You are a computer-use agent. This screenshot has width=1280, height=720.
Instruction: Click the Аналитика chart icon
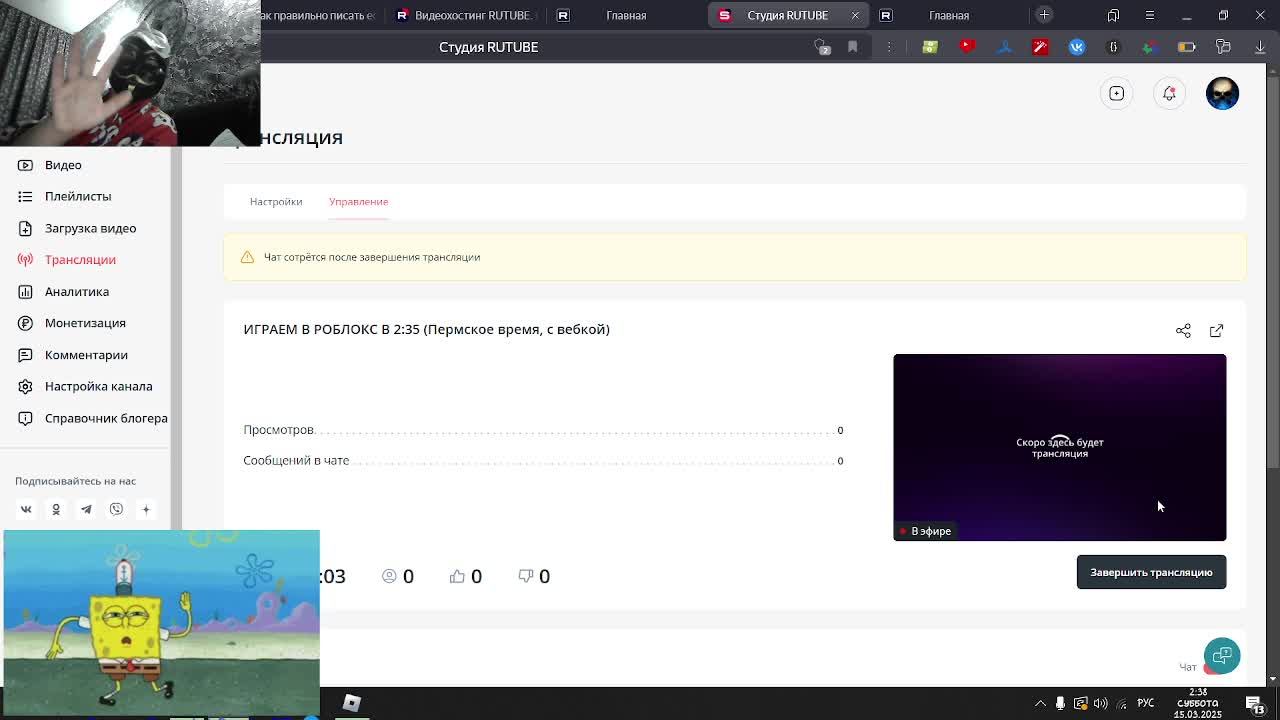(x=25, y=291)
